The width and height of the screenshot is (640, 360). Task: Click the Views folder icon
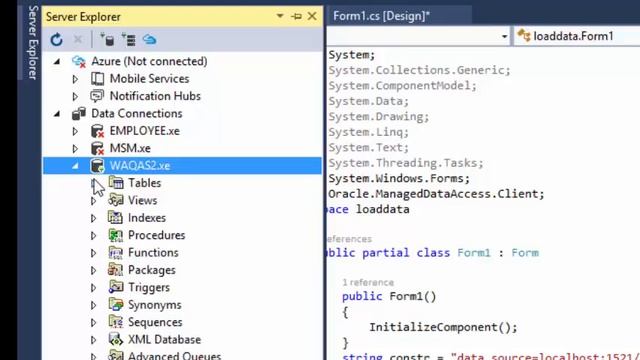pyautogui.click(x=116, y=200)
